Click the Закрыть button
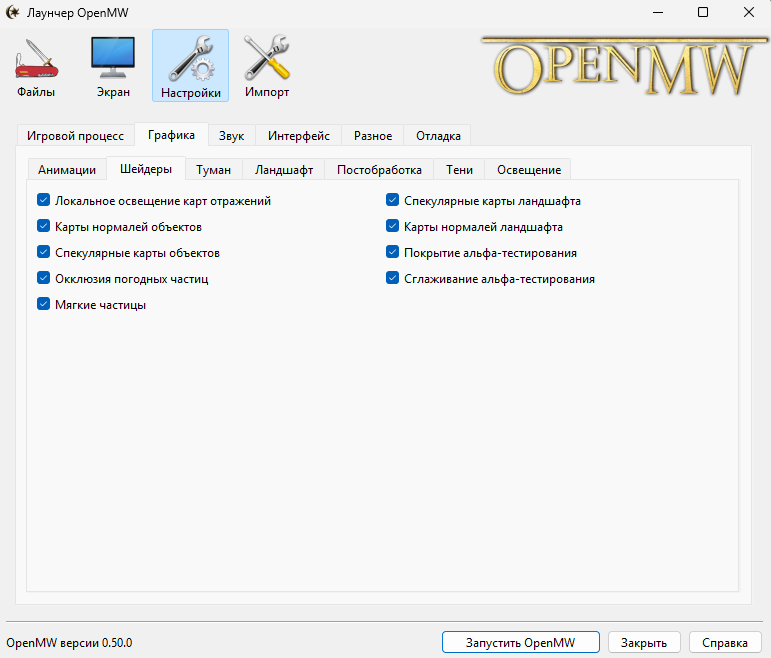 (x=644, y=642)
